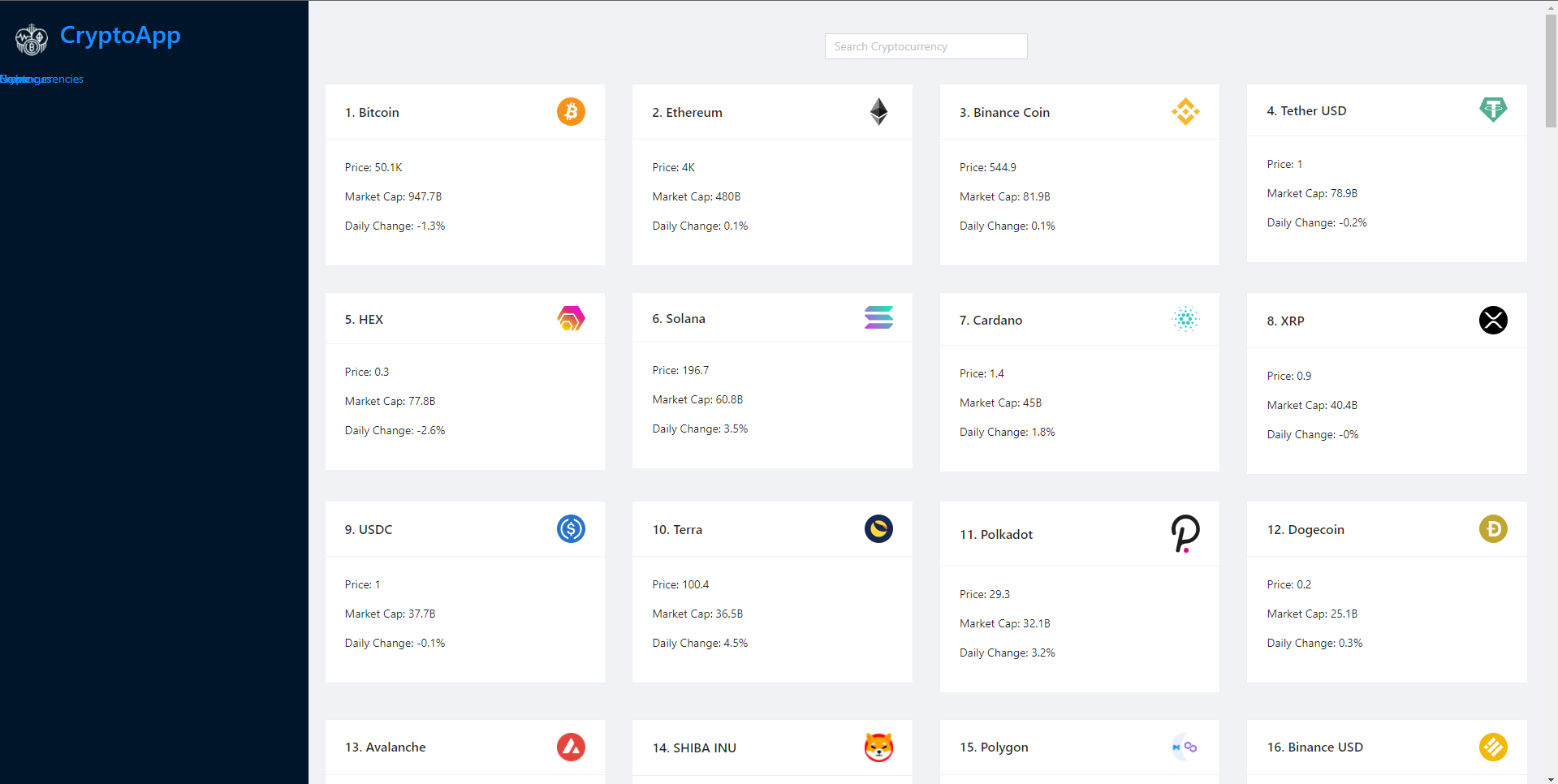Open the '15. Polygon' card title
This screenshot has width=1558, height=784.
click(x=994, y=747)
